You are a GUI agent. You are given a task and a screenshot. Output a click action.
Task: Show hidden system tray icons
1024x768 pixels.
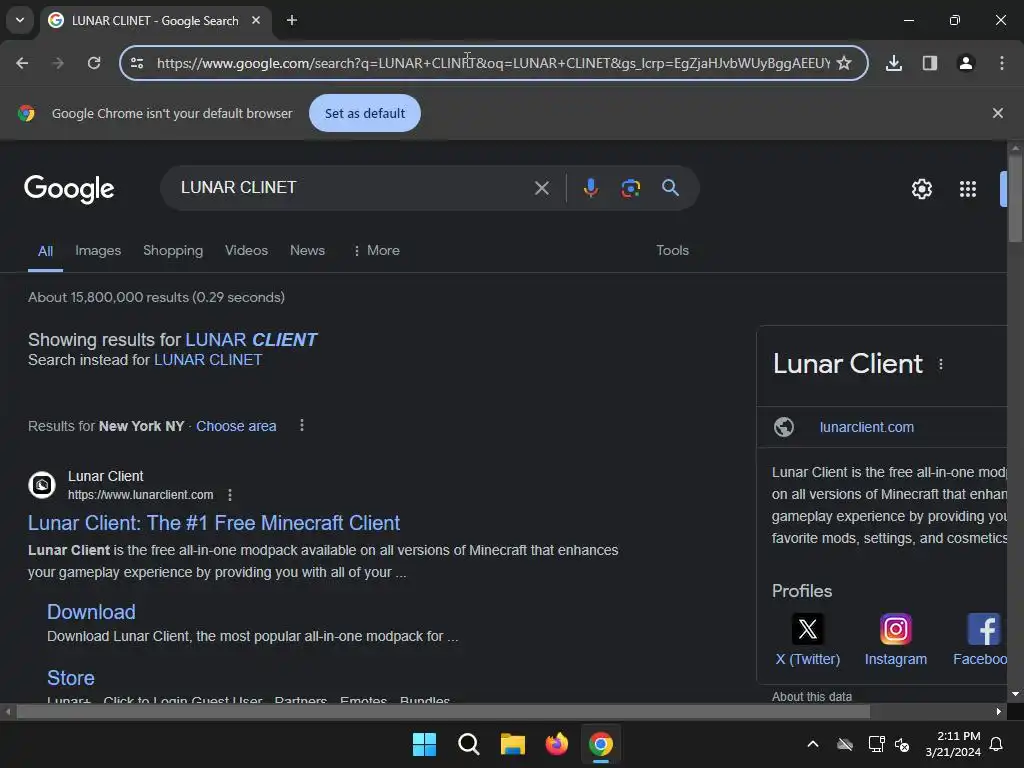[x=812, y=744]
